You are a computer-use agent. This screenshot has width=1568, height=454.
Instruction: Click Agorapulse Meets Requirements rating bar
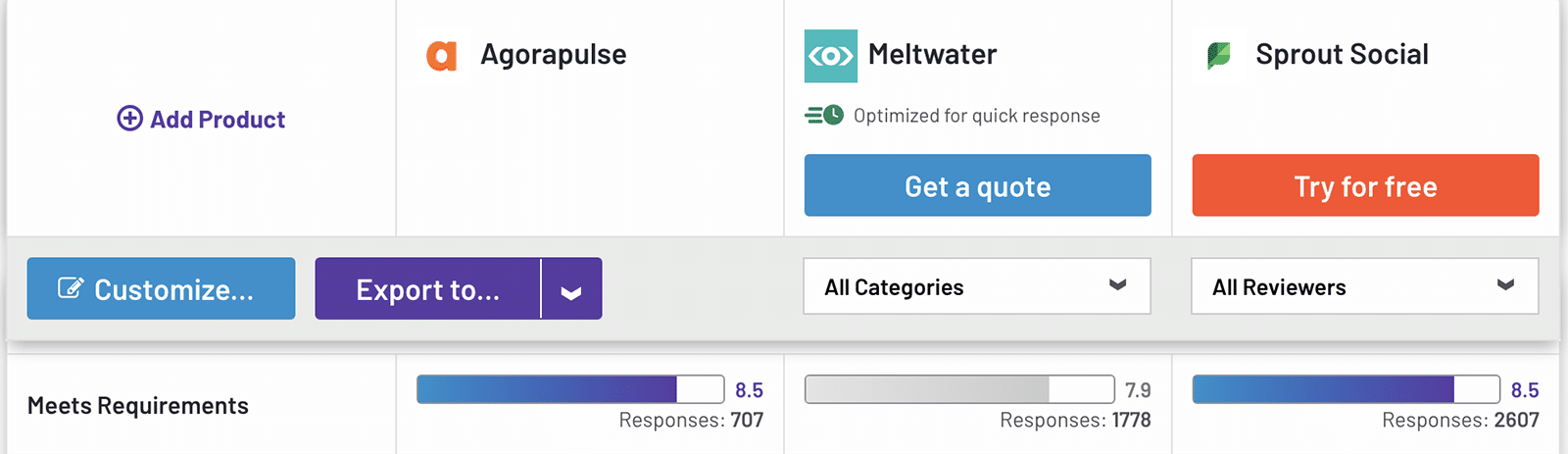(569, 389)
